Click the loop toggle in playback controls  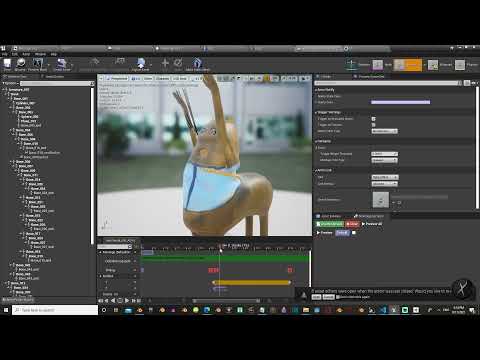pos(150,301)
